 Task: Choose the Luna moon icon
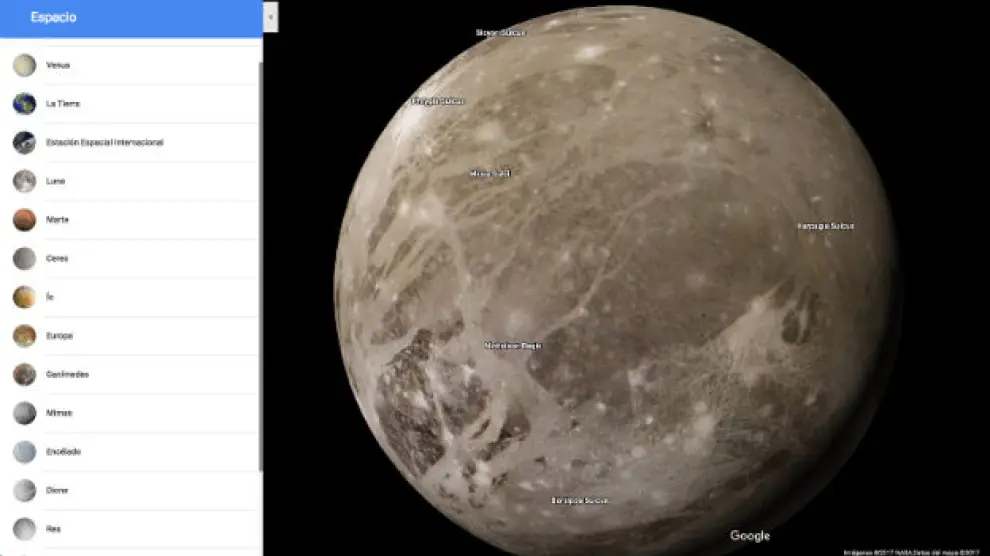(24, 181)
